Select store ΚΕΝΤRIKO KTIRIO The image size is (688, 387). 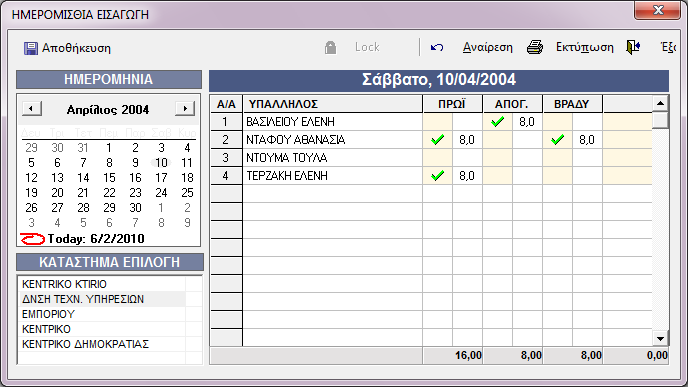pos(64,284)
